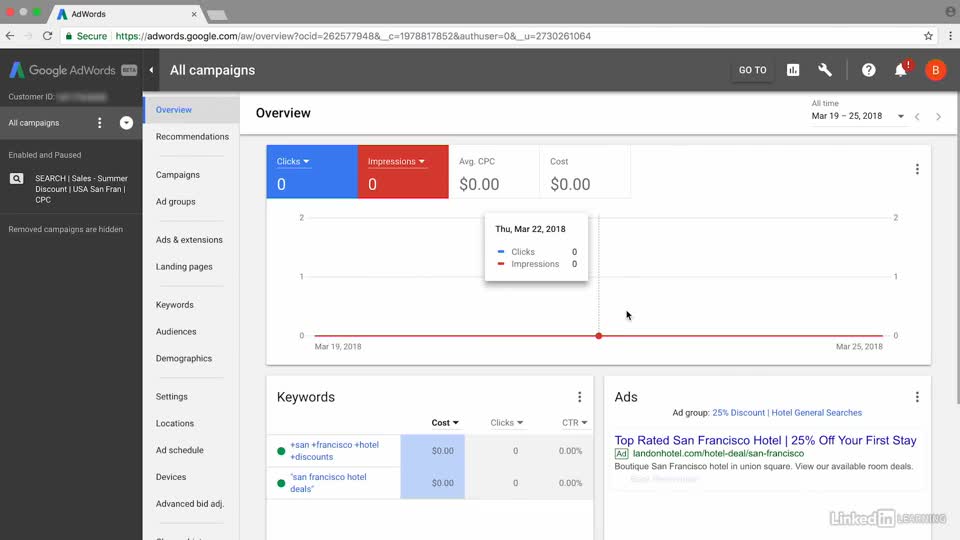
Task: Sort keywords by the Cost column
Action: tap(444, 423)
